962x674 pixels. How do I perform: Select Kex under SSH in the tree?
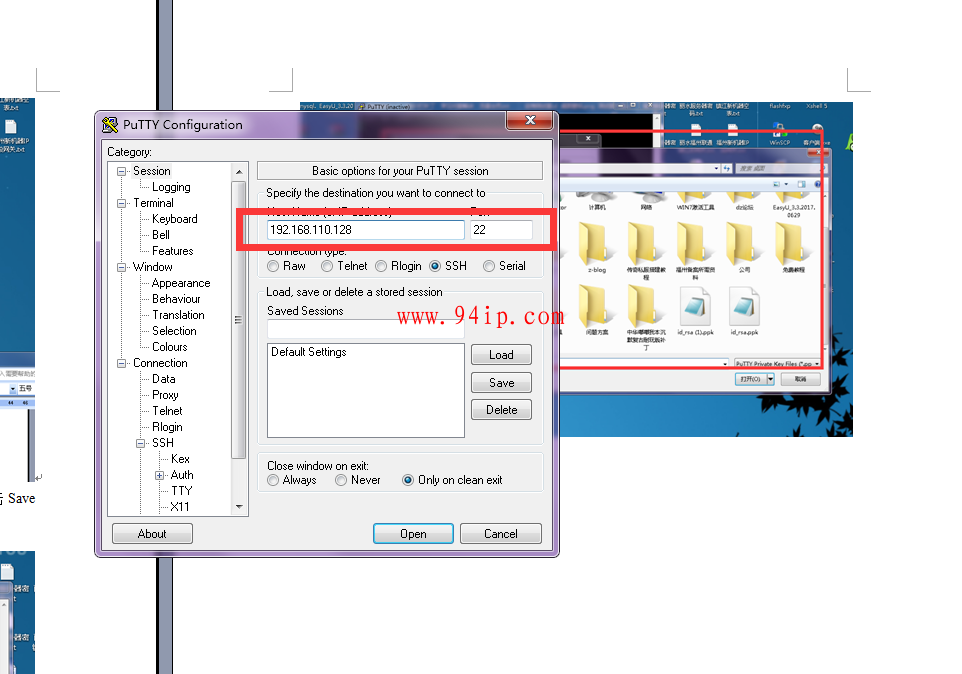coord(180,459)
